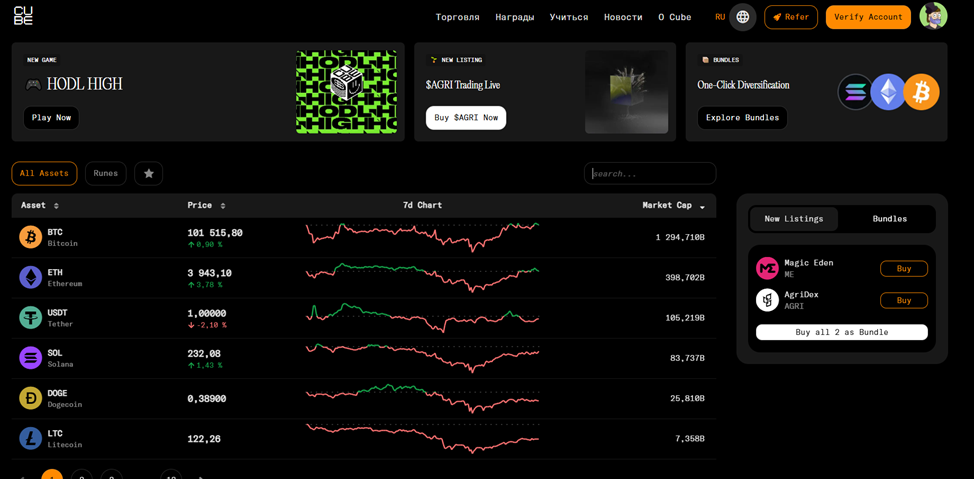Viewport: 974px width, 479px height.
Task: Open the Solana 7d chart
Action: [422, 358]
